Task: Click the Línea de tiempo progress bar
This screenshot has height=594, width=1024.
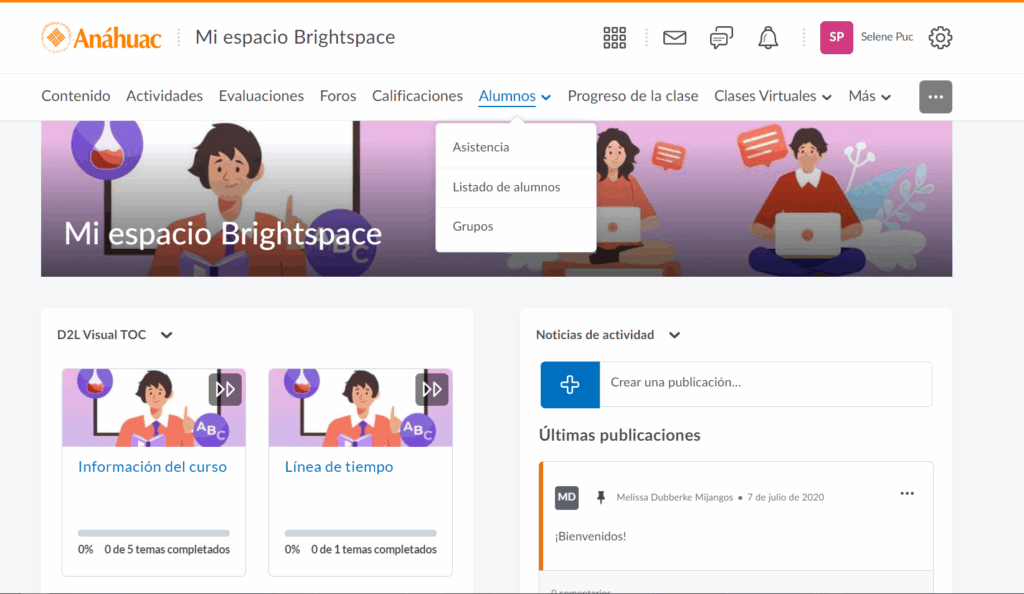Action: pyautogui.click(x=360, y=533)
